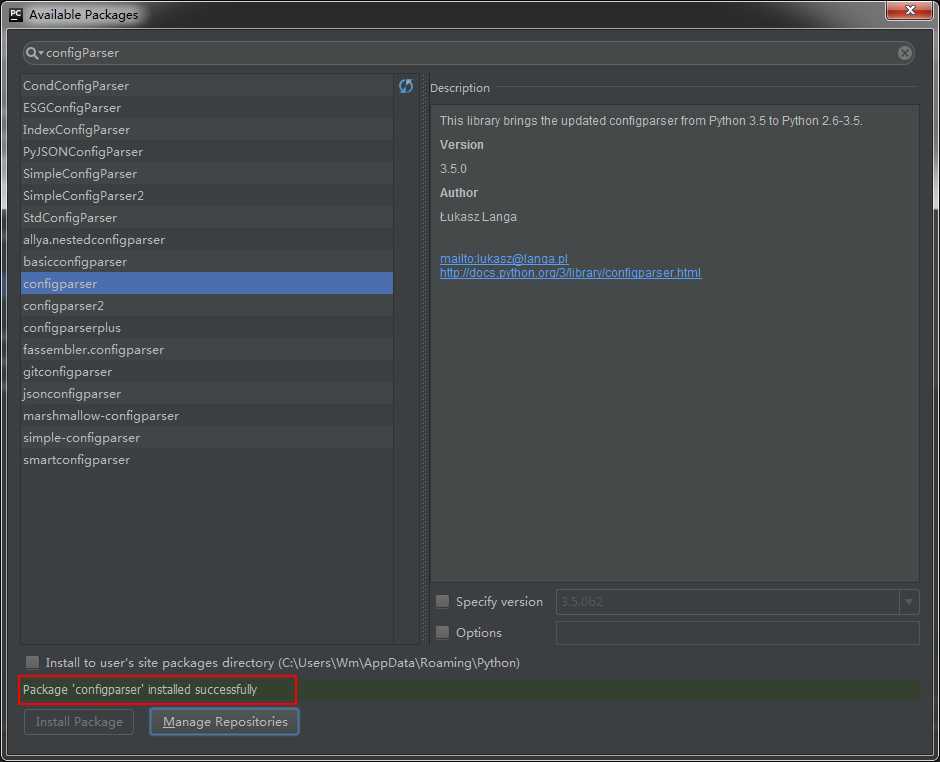Toggle install to user's site packages

(32, 662)
